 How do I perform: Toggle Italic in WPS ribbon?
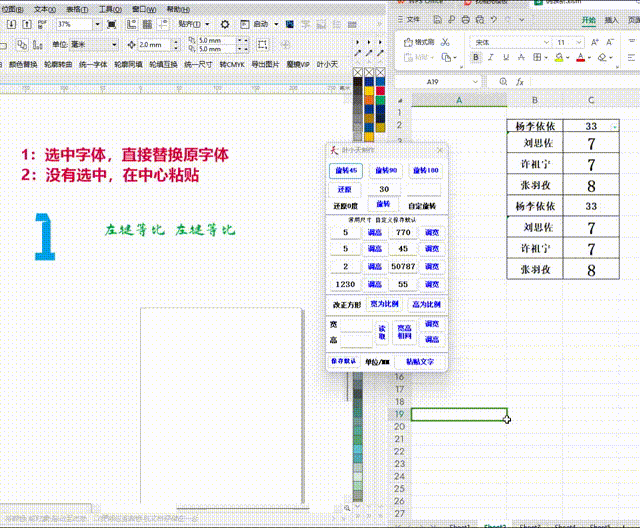[491, 58]
